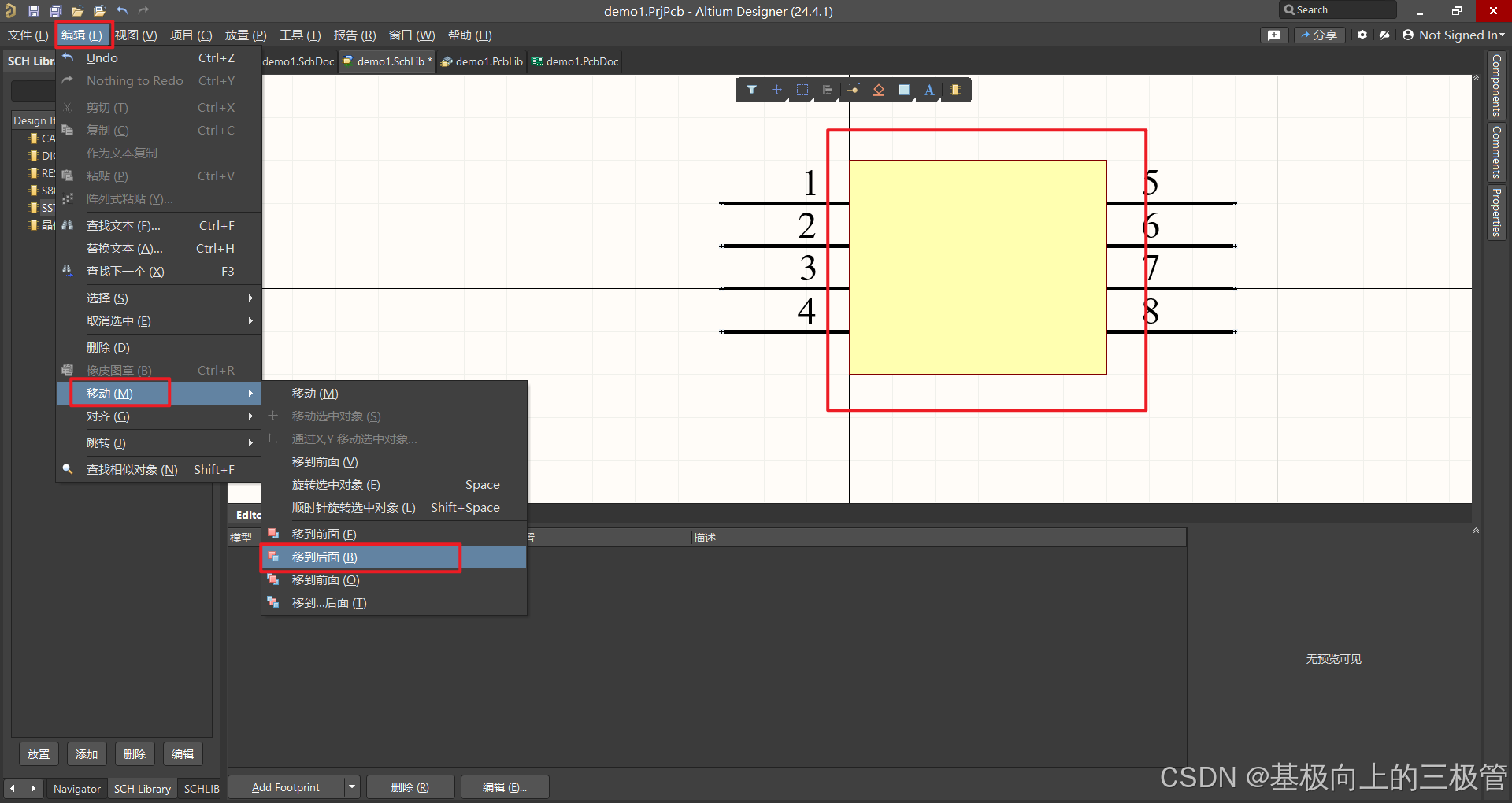Image resolution: width=1512 pixels, height=803 pixels.
Task: Click the Undo arrow in title bar
Action: (122, 11)
